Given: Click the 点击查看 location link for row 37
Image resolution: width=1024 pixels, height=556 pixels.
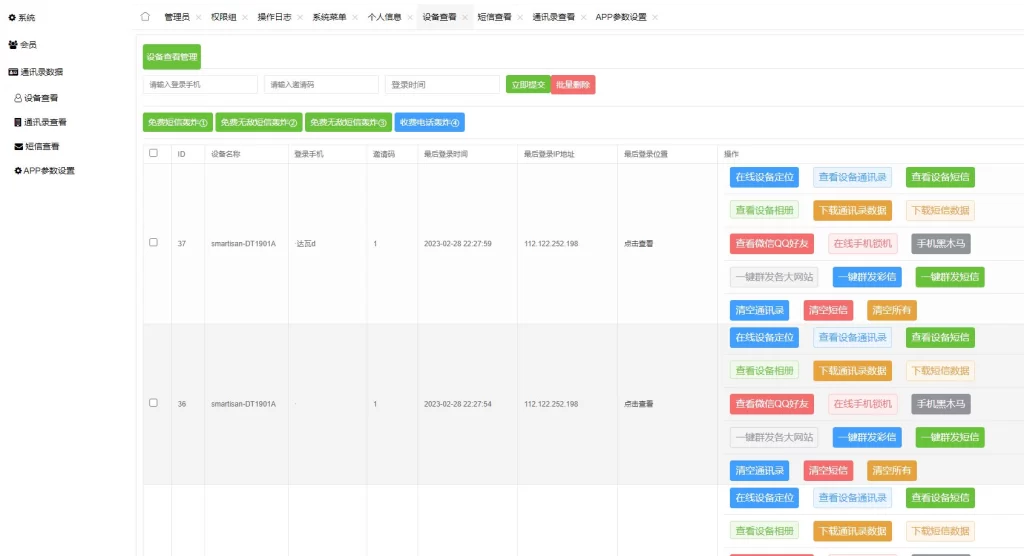Looking at the screenshot, I should pos(638,244).
